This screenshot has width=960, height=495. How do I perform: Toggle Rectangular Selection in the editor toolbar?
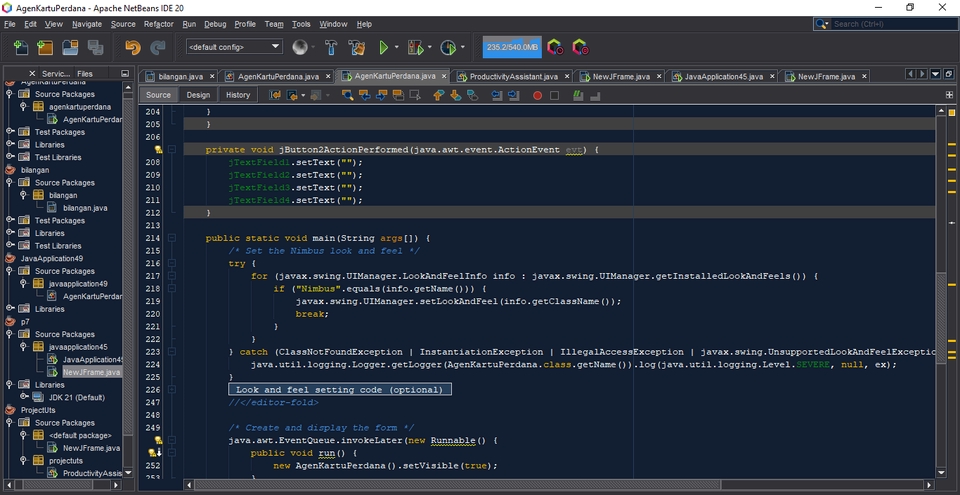[x=415, y=95]
